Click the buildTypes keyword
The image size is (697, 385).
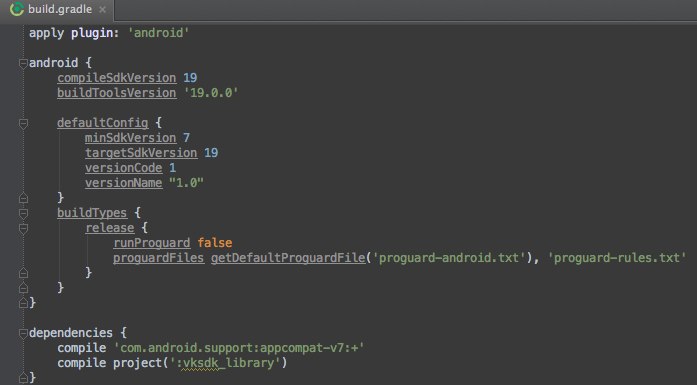tap(92, 213)
